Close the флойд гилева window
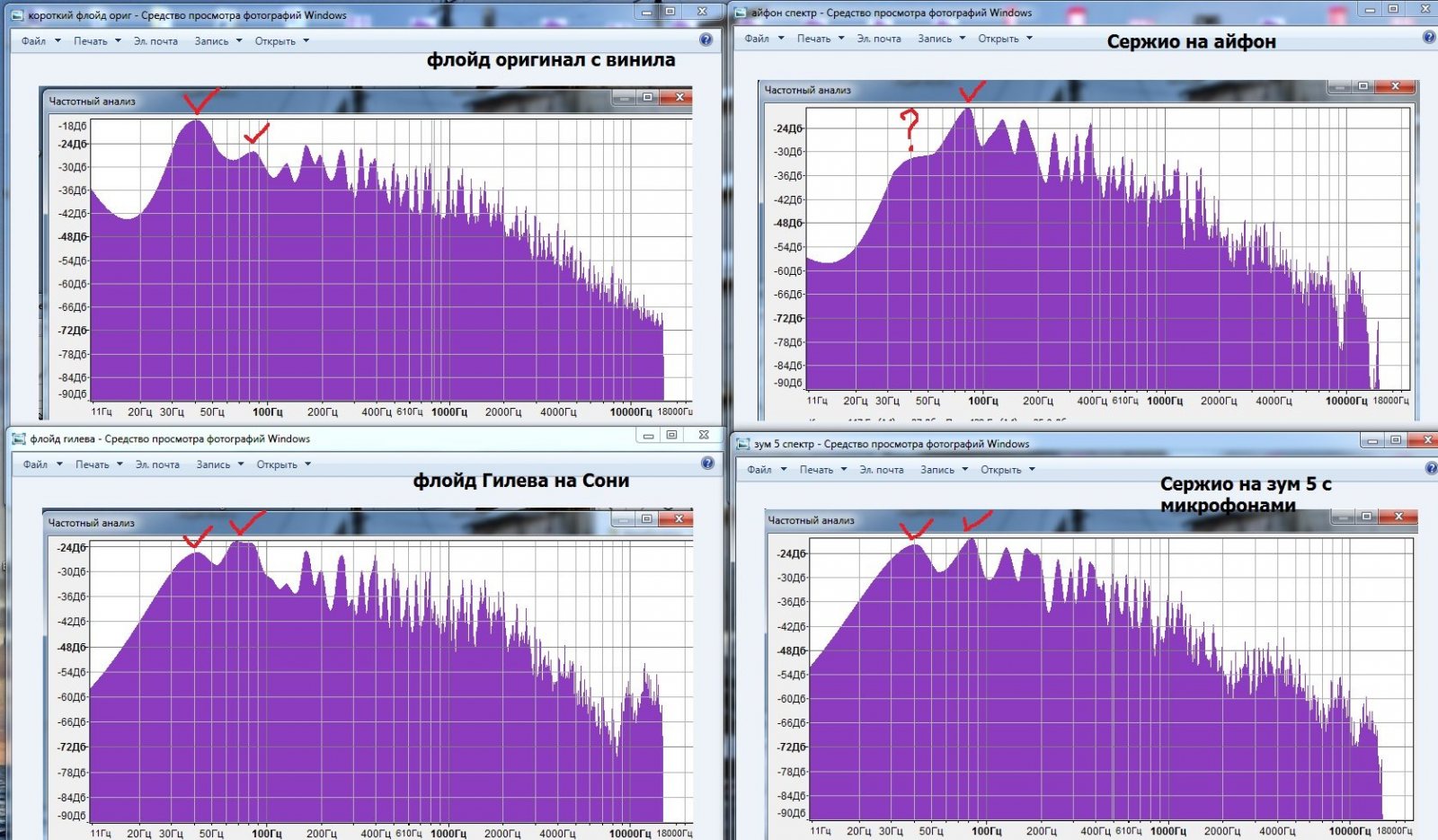 pyautogui.click(x=705, y=435)
